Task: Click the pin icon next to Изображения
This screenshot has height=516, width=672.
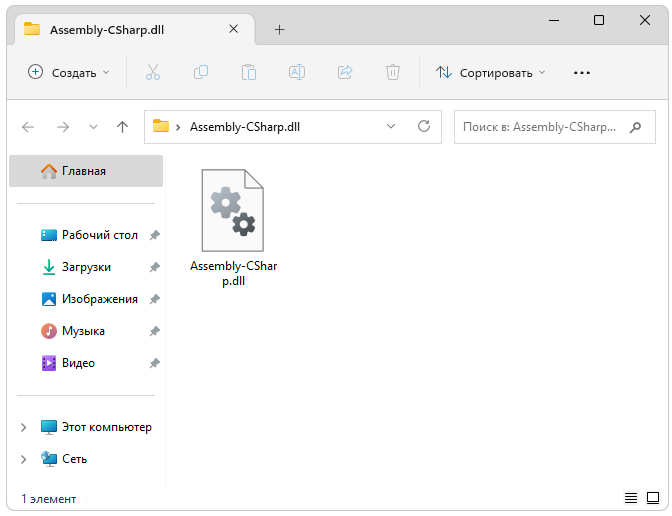Action: (154, 299)
